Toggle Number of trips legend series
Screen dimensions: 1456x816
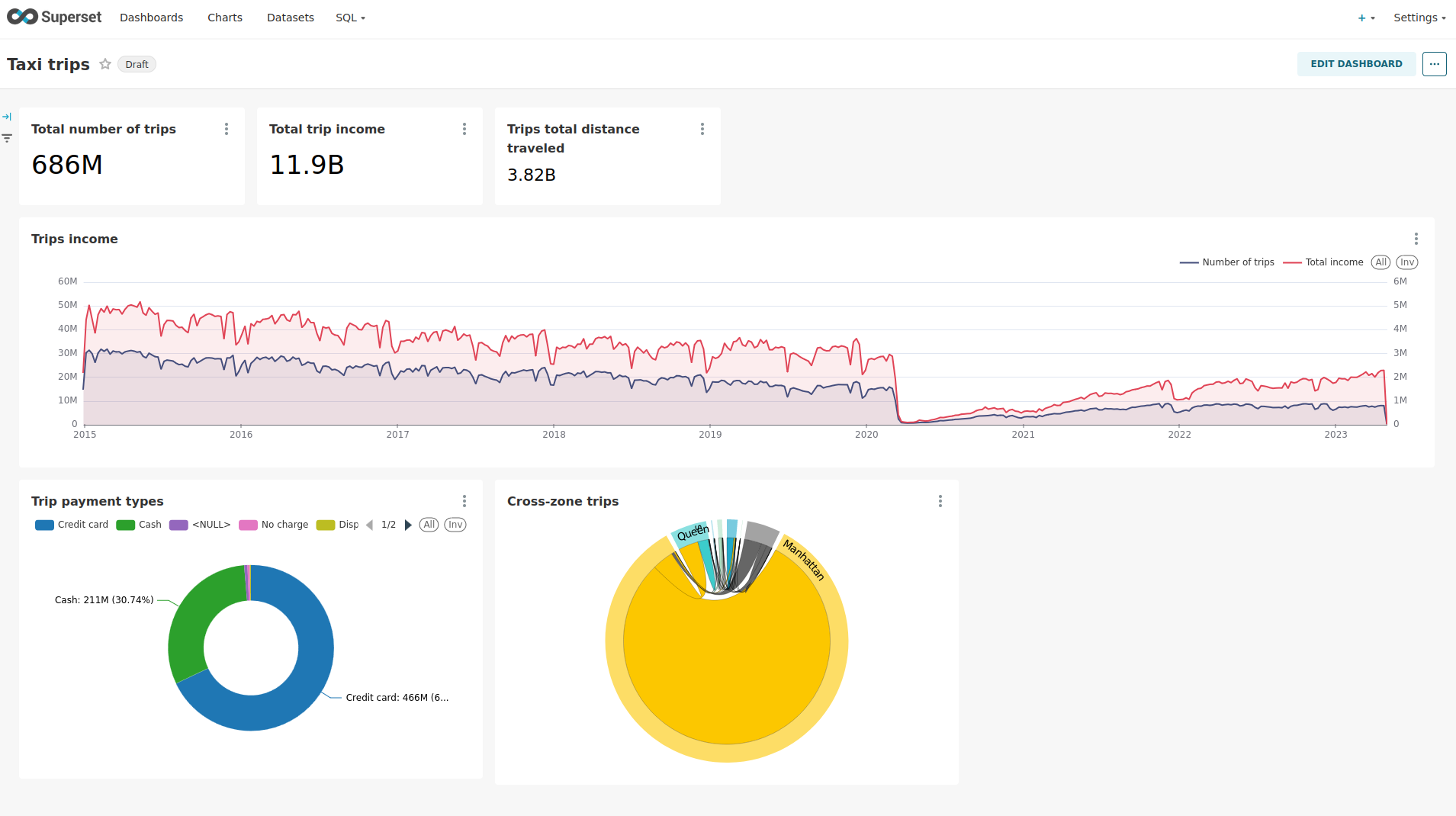click(1226, 262)
